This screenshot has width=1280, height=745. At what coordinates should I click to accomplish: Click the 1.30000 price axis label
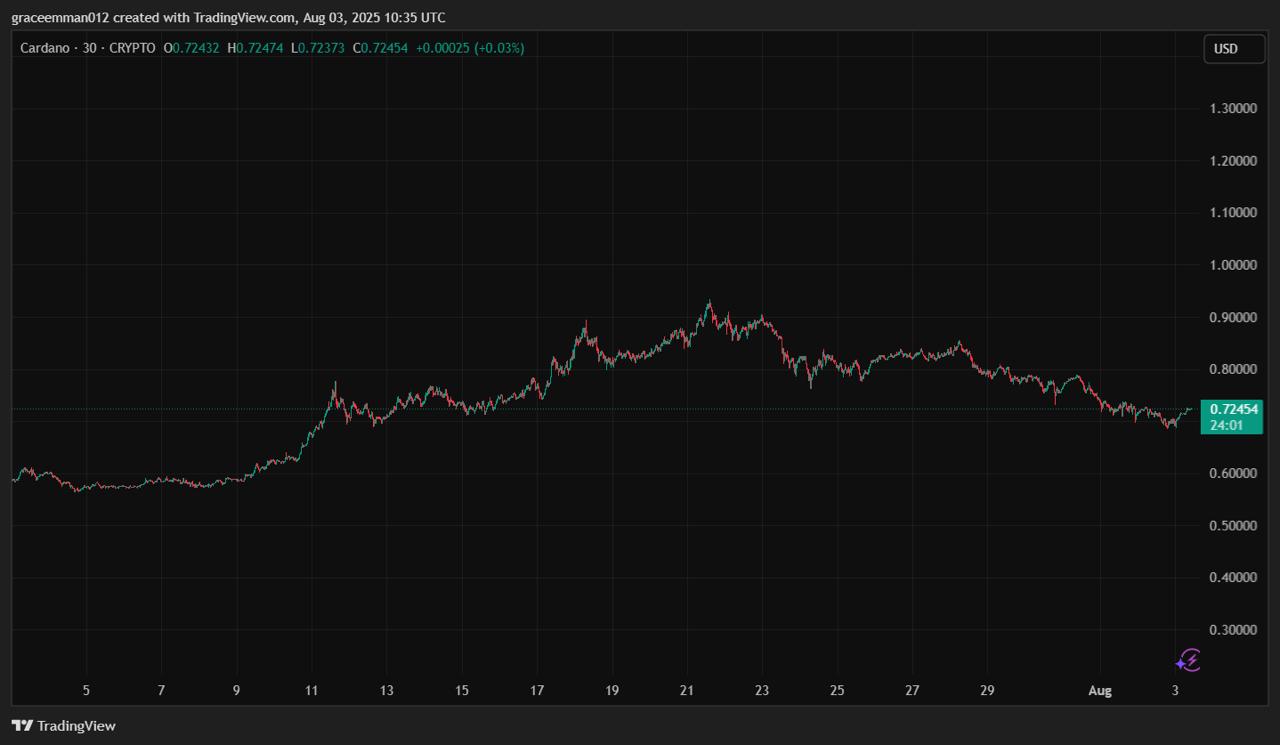point(1232,109)
